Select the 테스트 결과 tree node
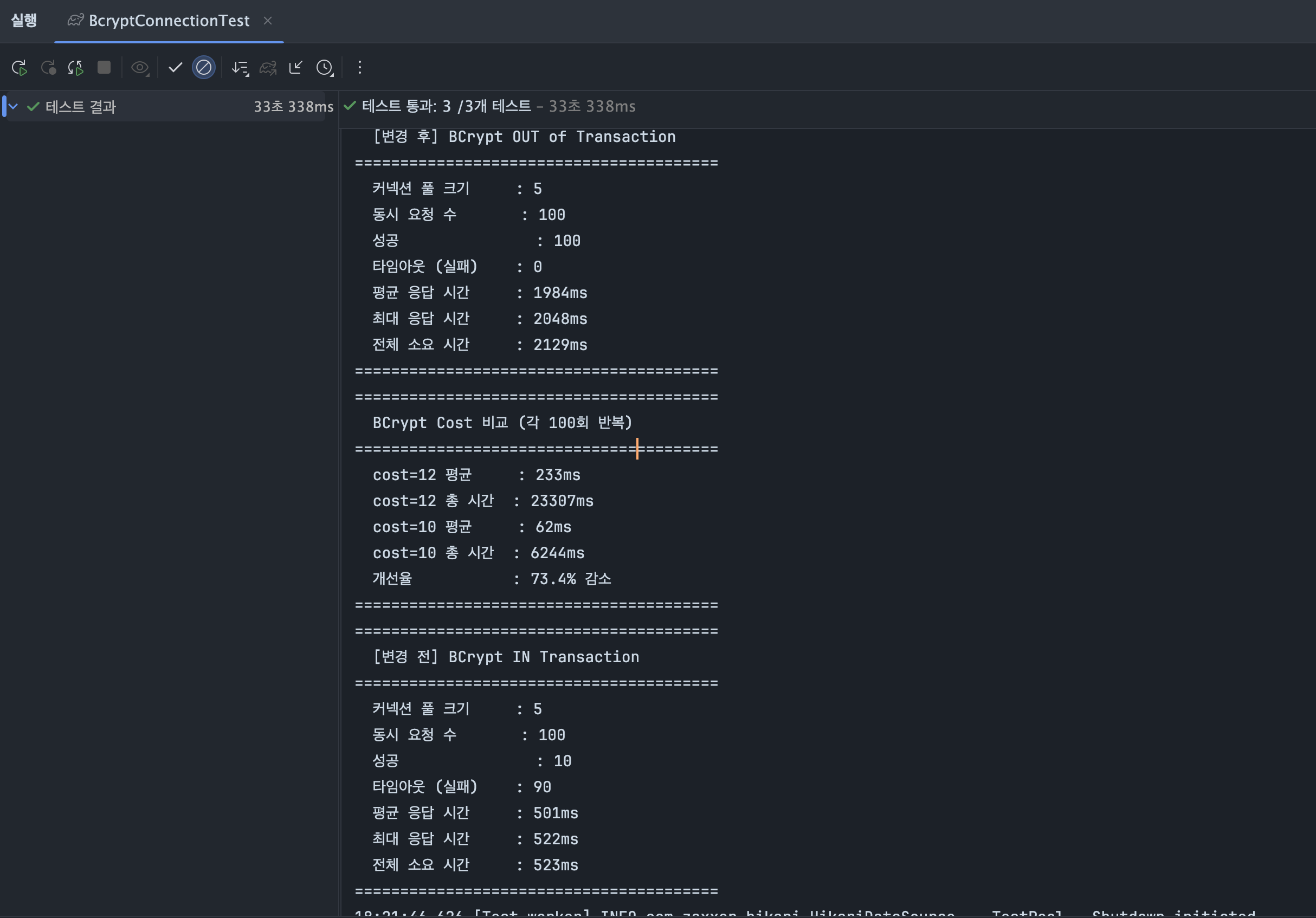 [x=80, y=107]
